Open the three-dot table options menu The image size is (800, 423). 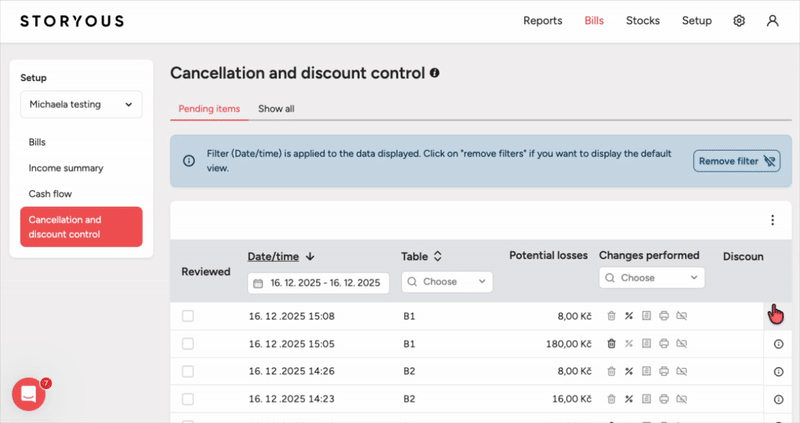click(x=772, y=221)
